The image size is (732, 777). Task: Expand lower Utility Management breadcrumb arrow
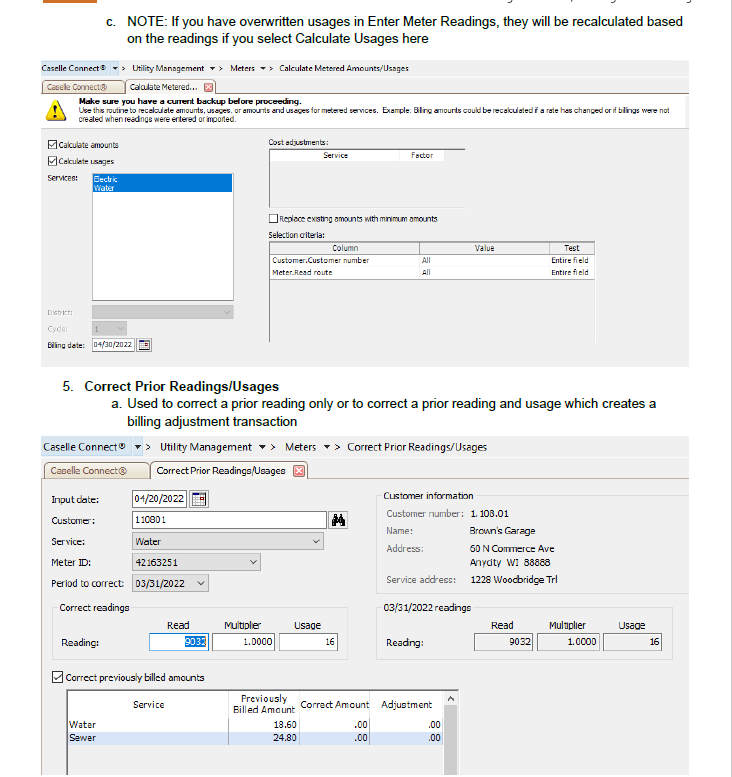pyautogui.click(x=262, y=447)
